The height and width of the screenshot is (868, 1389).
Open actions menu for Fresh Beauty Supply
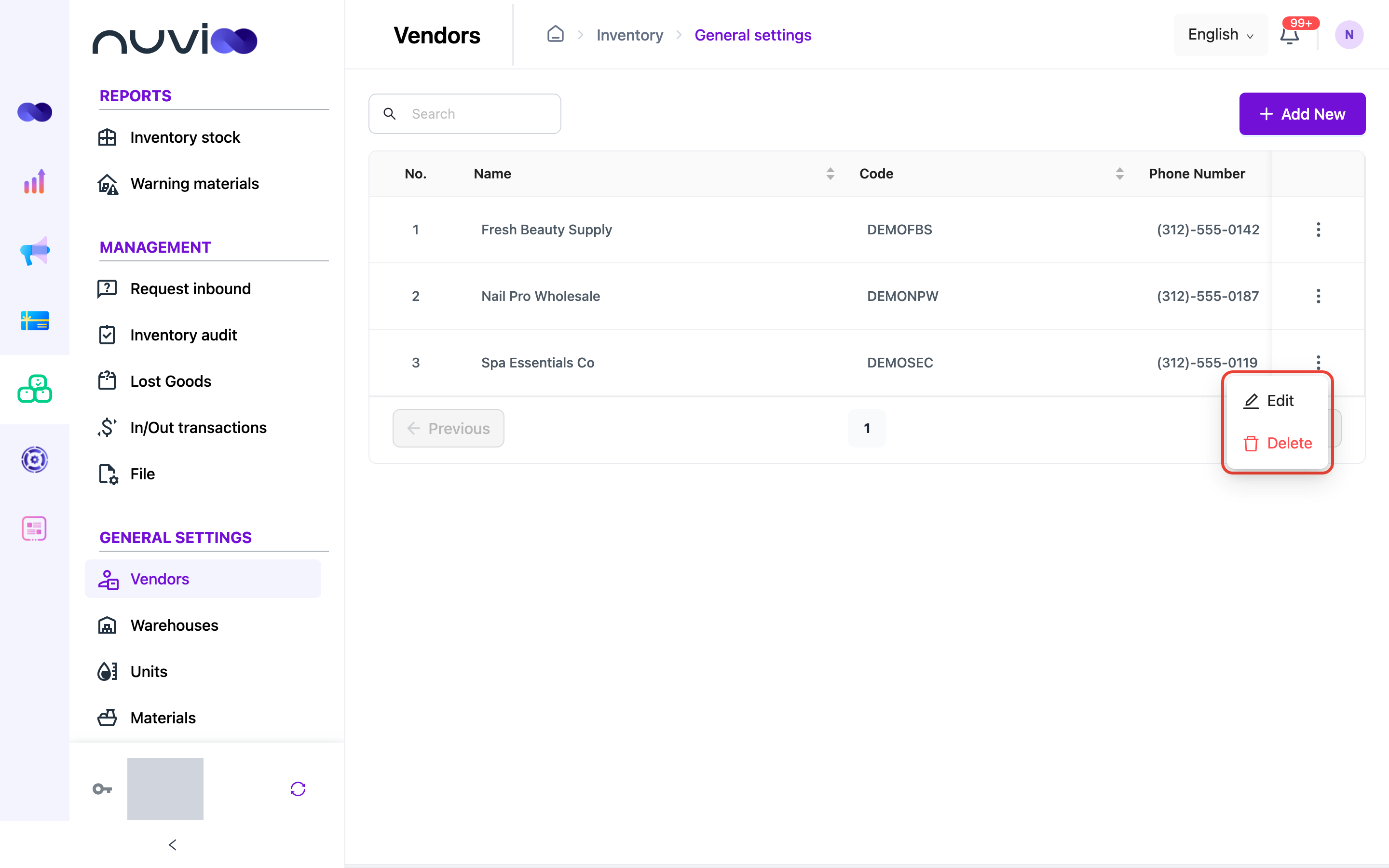(x=1319, y=230)
